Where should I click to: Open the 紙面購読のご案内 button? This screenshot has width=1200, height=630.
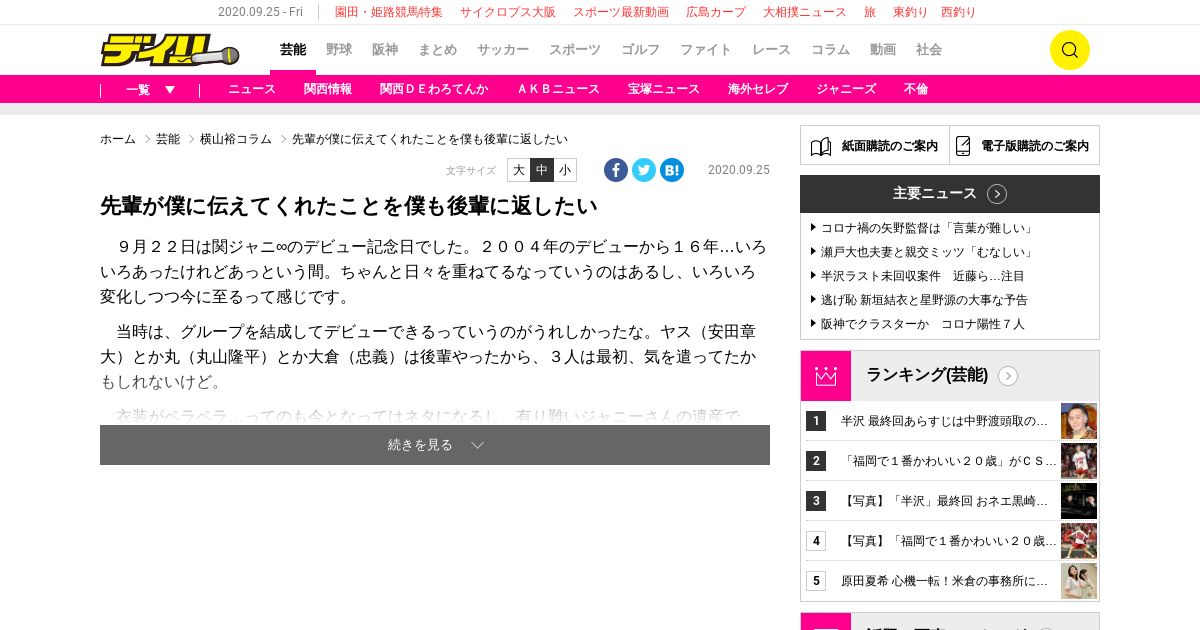[875, 145]
